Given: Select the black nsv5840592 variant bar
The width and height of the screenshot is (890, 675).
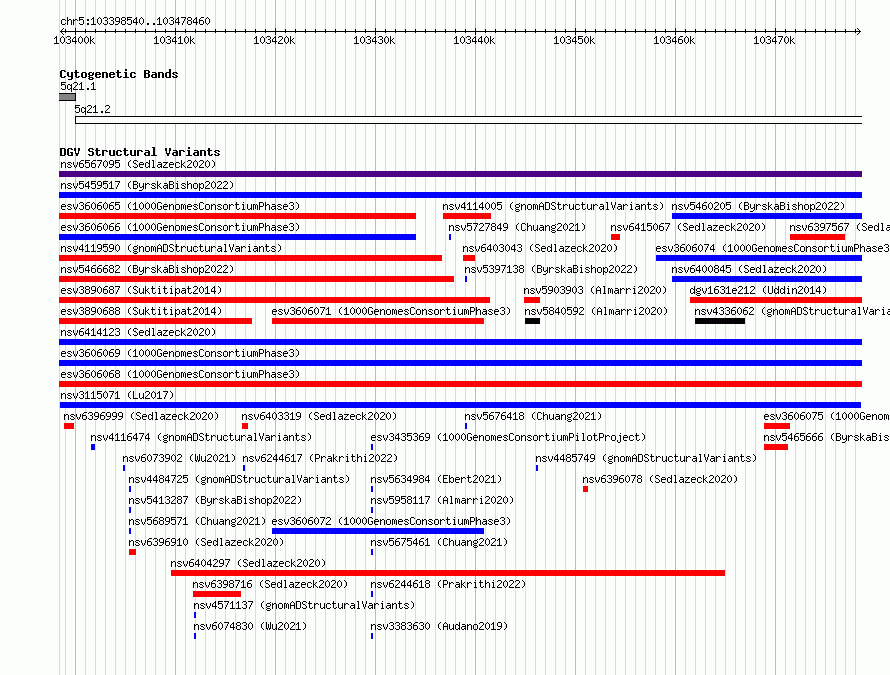Looking at the screenshot, I should click(x=532, y=321).
